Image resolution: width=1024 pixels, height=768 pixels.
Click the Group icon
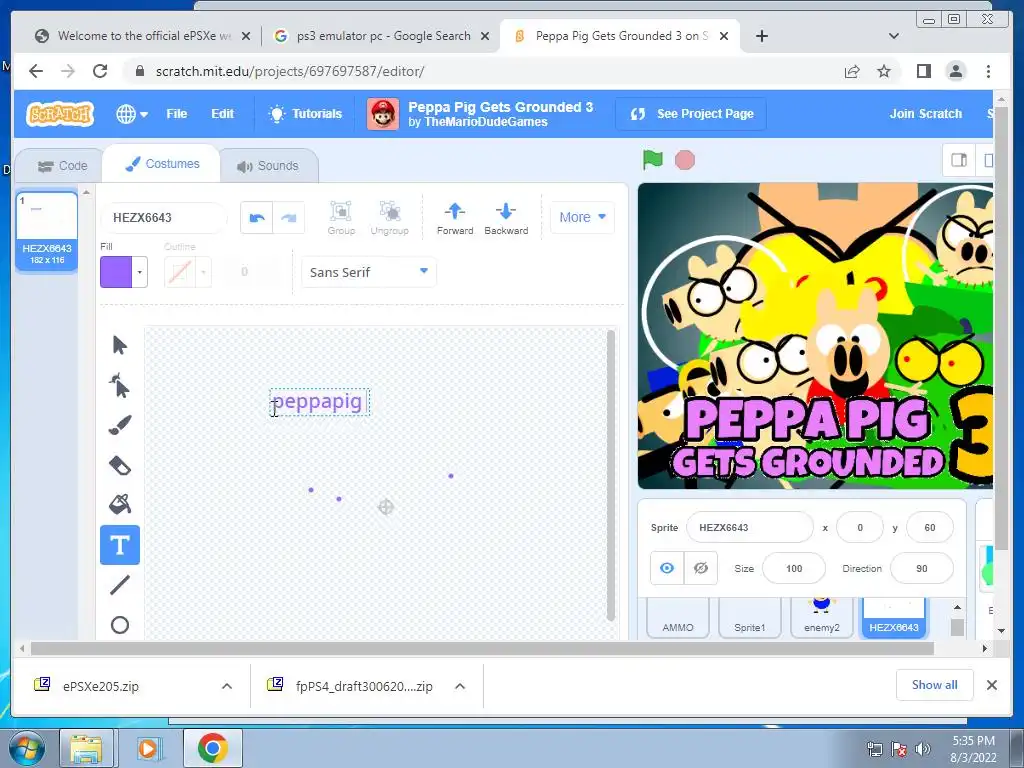tap(341, 217)
